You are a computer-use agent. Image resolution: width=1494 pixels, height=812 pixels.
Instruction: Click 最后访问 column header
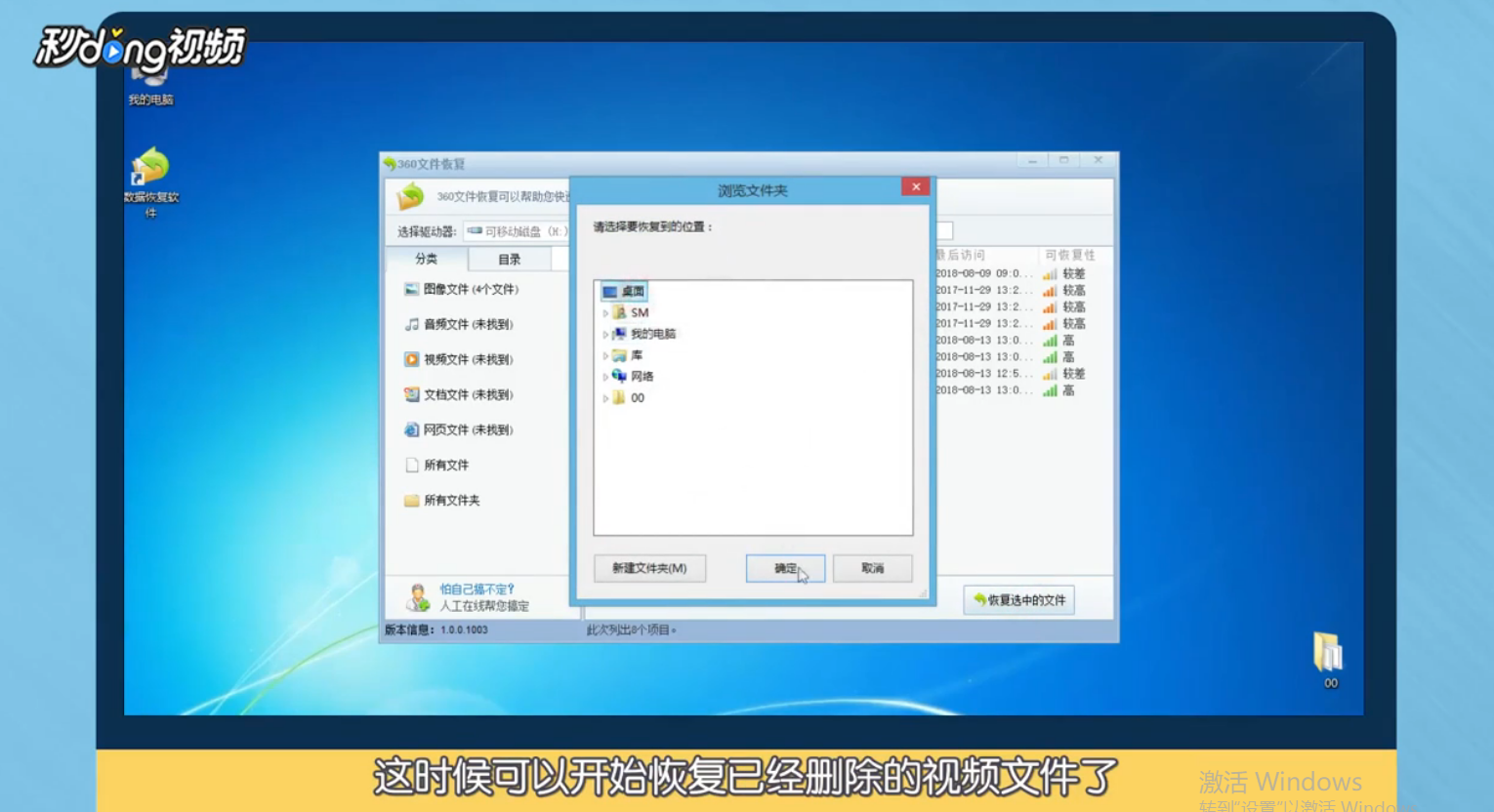[962, 255]
